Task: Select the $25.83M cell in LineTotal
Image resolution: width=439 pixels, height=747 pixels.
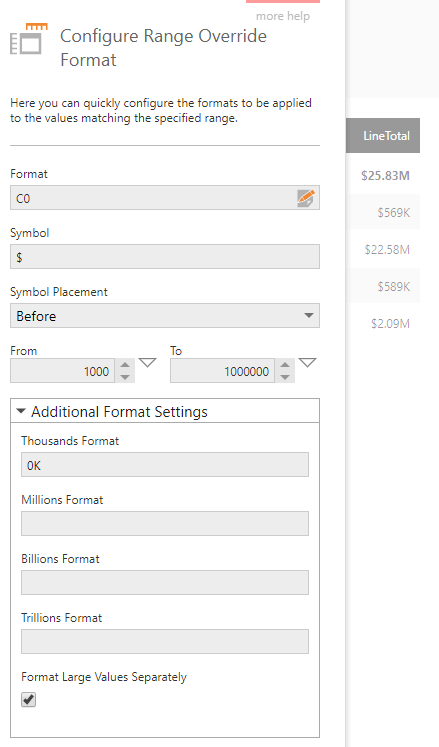Action: pos(385,176)
